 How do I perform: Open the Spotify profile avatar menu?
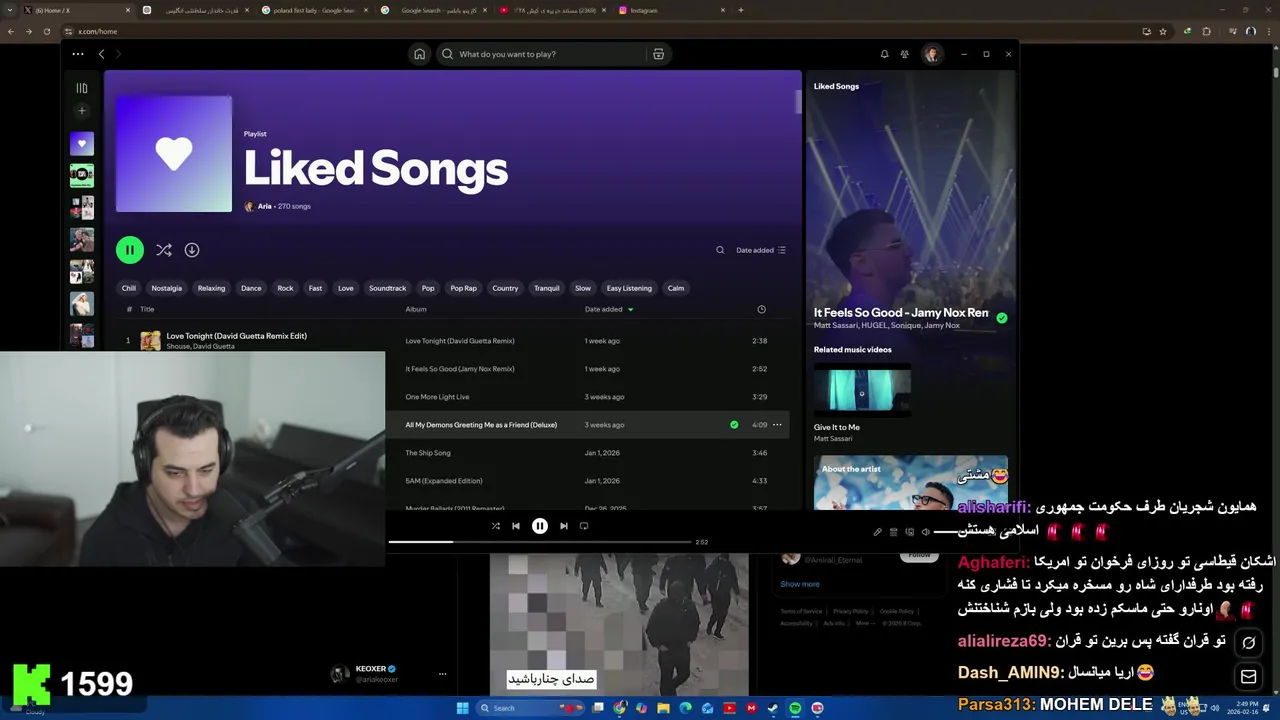(932, 54)
